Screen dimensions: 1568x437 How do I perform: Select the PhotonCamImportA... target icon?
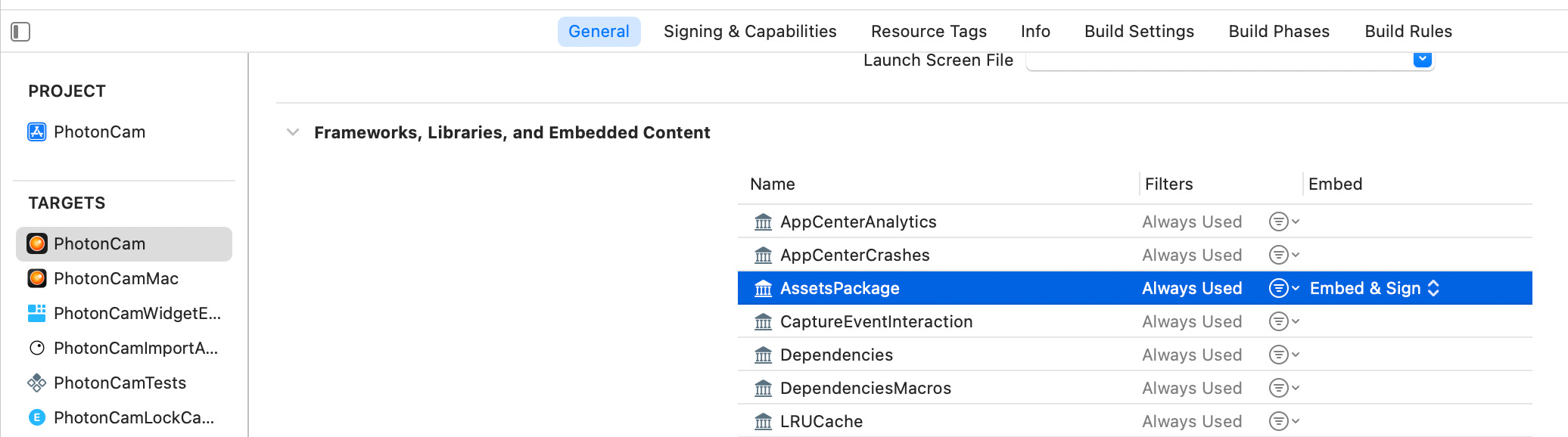click(36, 348)
